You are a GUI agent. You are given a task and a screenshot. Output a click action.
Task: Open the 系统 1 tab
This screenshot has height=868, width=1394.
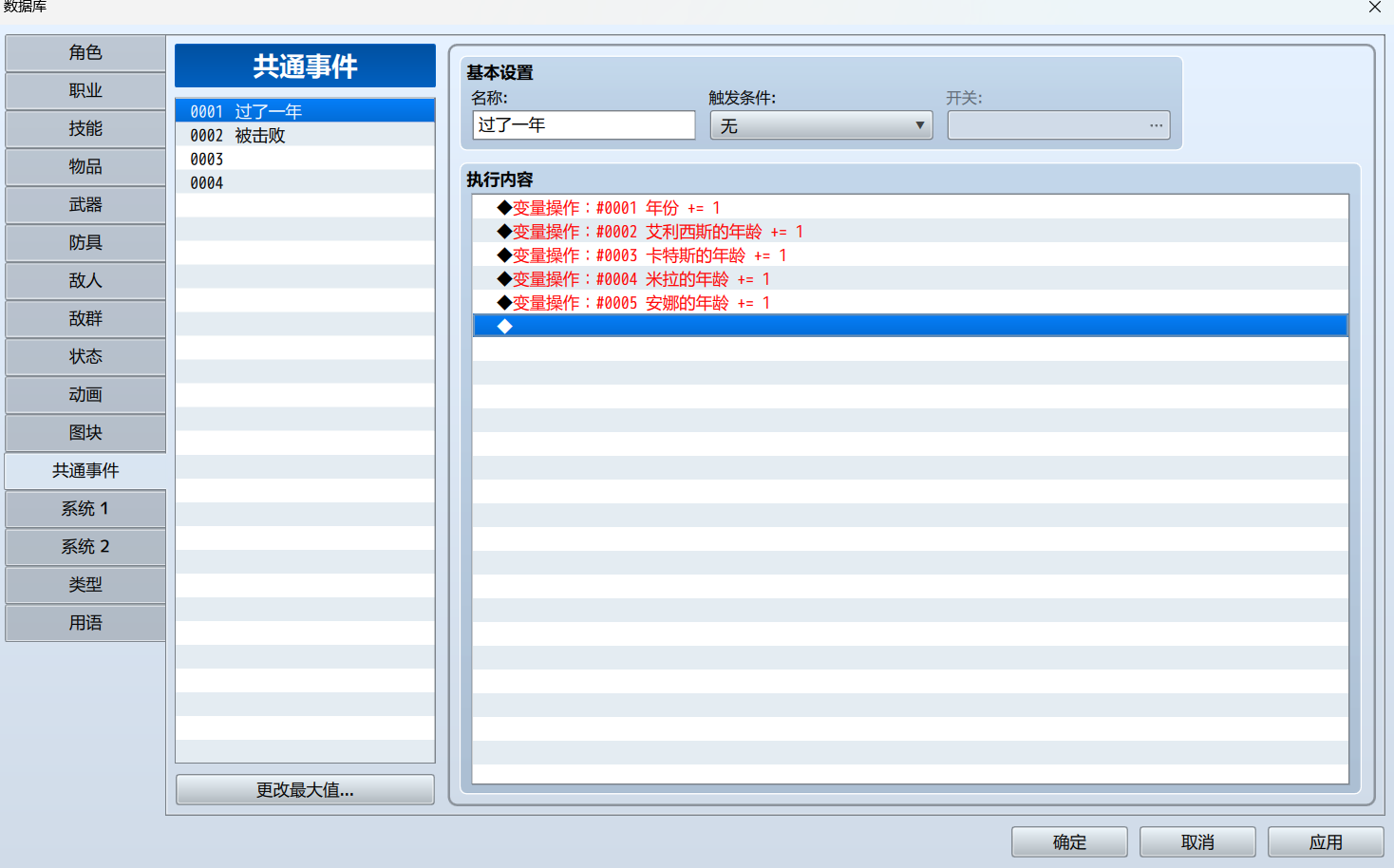[x=85, y=509]
